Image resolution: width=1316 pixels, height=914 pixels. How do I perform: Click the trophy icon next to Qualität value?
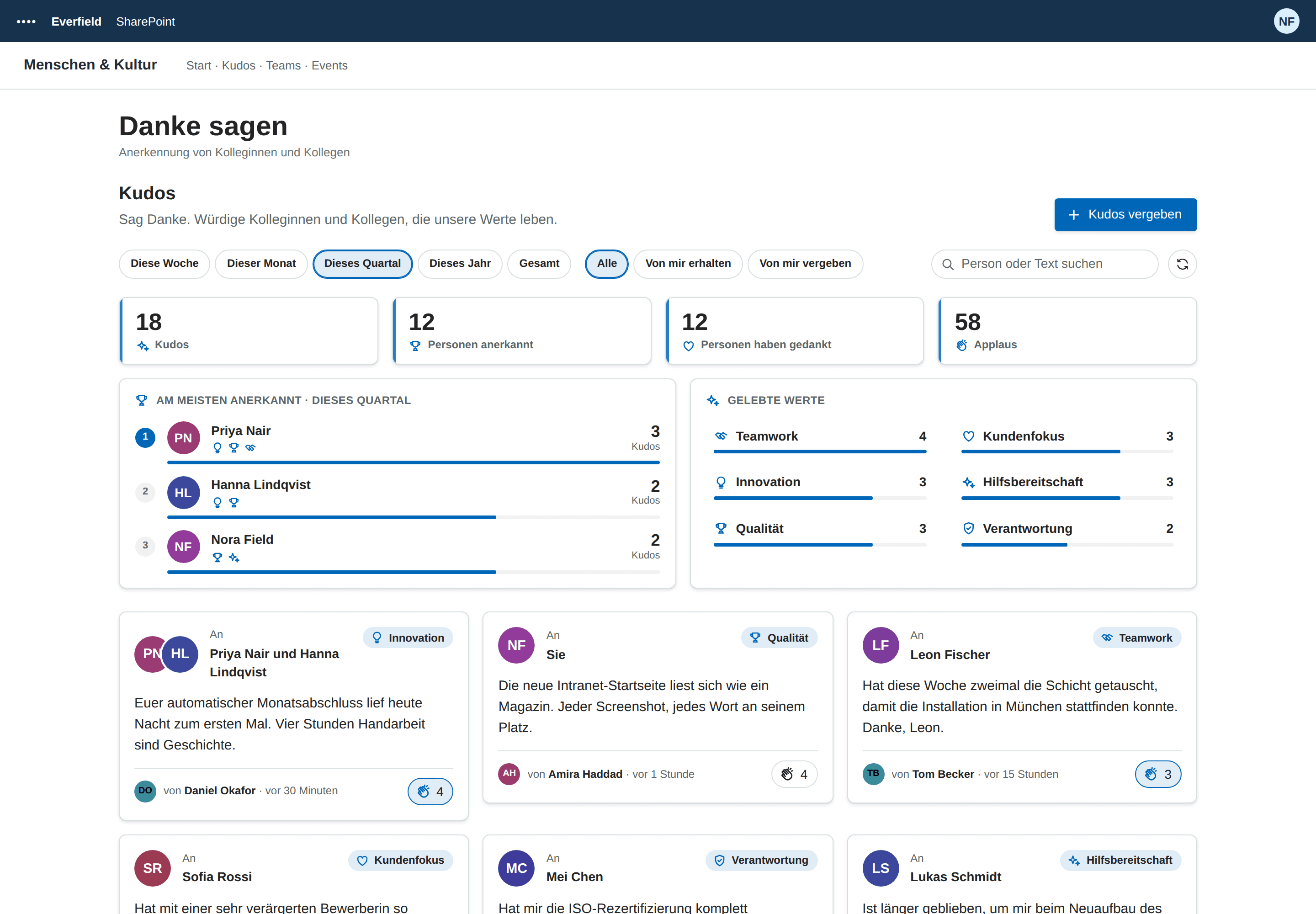[x=721, y=529]
